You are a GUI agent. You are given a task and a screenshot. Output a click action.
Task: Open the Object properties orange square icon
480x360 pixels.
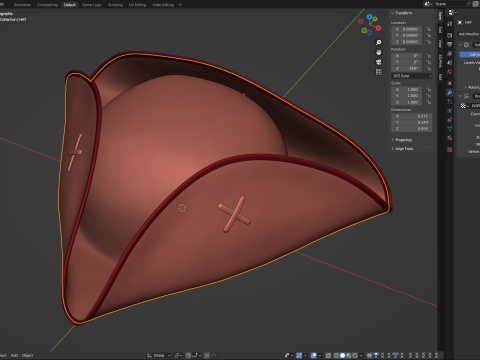[450, 83]
